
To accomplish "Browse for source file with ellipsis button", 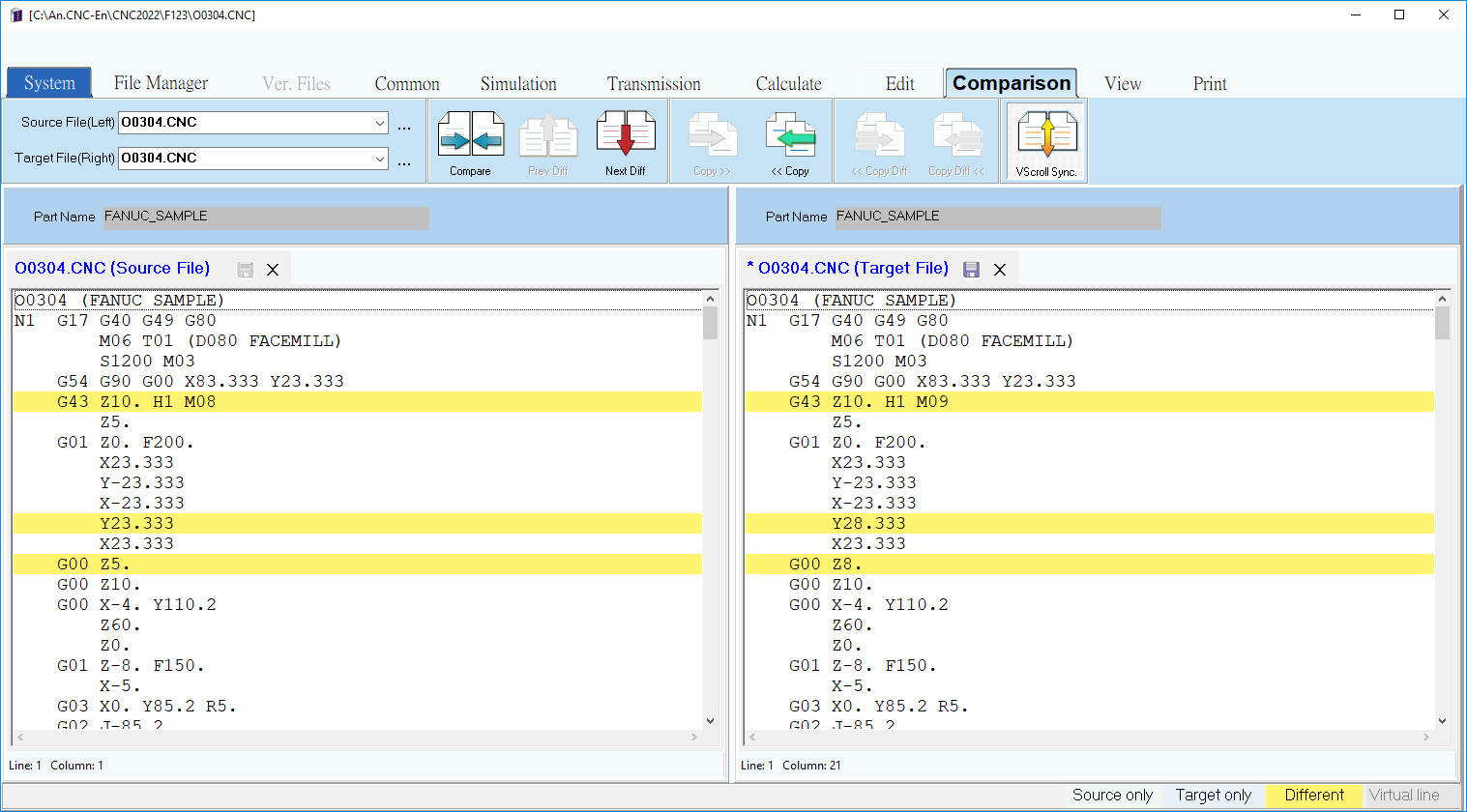I will click(x=404, y=126).
